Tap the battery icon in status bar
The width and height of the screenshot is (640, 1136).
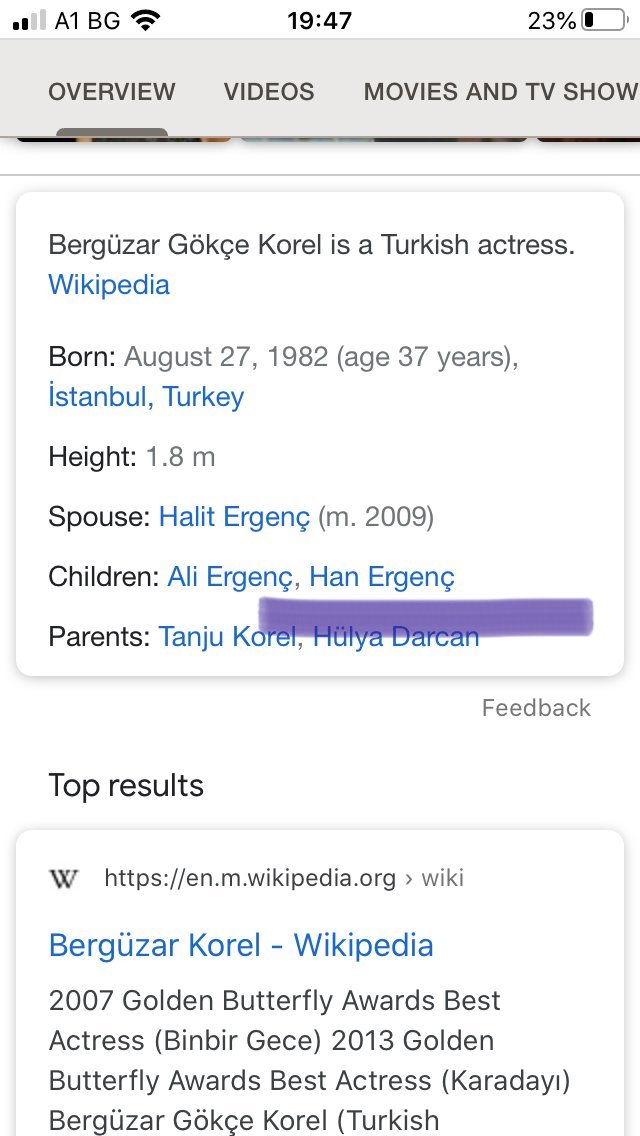[603, 20]
